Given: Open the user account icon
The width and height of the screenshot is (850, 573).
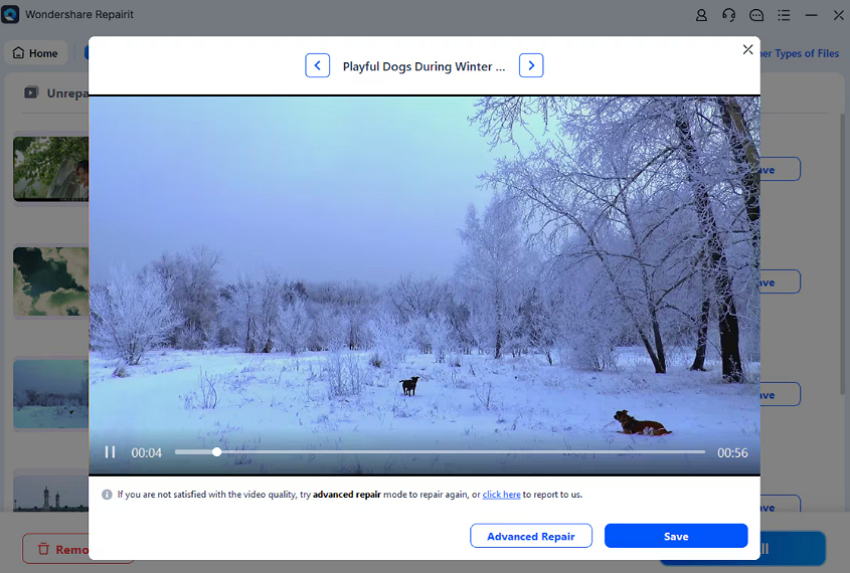Looking at the screenshot, I should pyautogui.click(x=701, y=15).
